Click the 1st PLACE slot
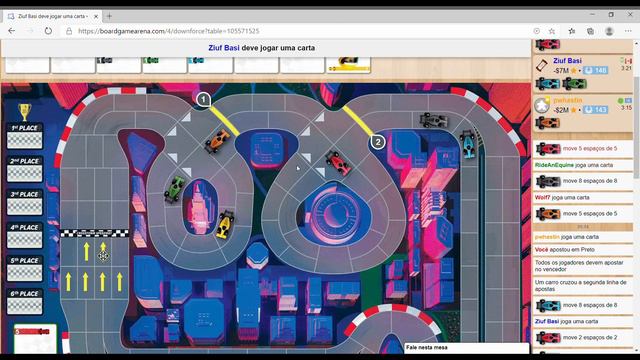Screen dimensions: 640x360 (24, 136)
